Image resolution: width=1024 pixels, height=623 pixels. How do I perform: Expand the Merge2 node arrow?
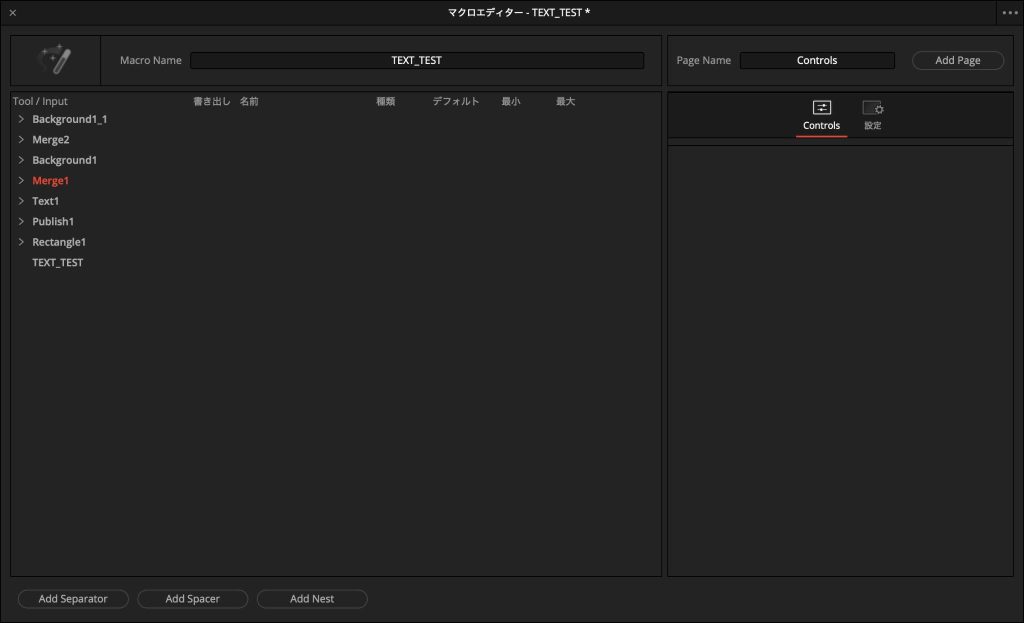click(x=21, y=139)
